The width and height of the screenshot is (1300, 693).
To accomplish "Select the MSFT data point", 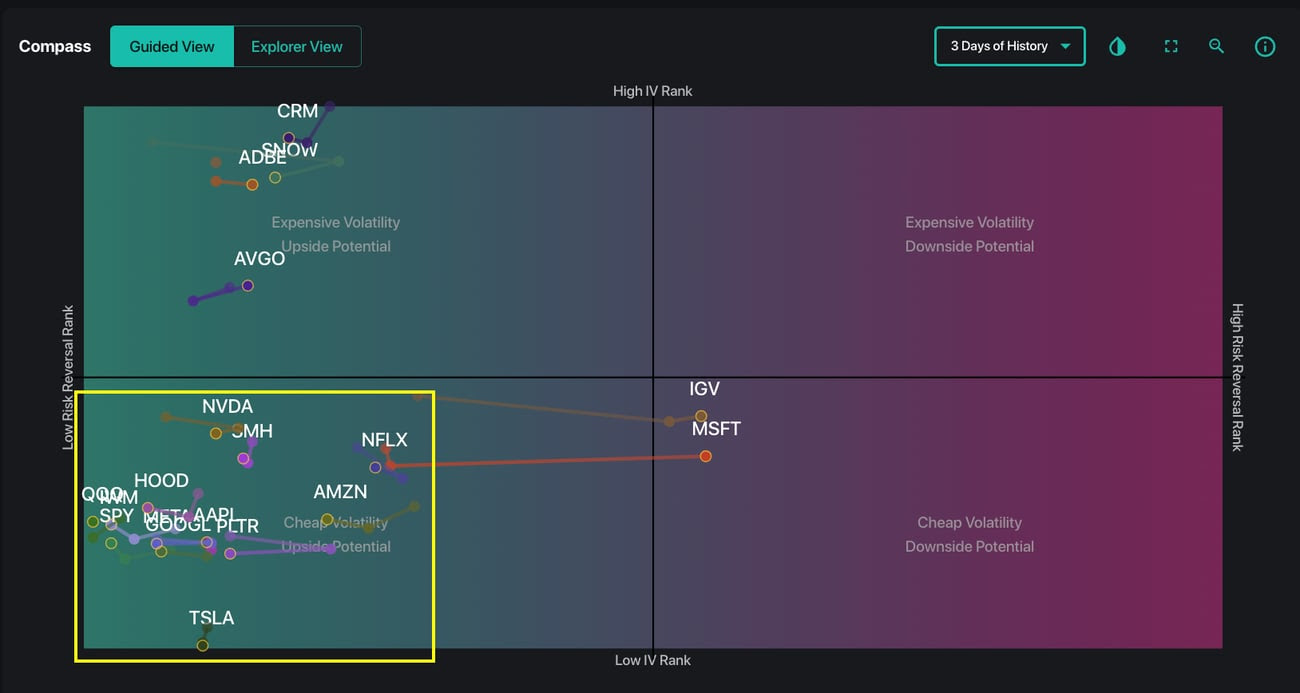I will pyautogui.click(x=705, y=456).
